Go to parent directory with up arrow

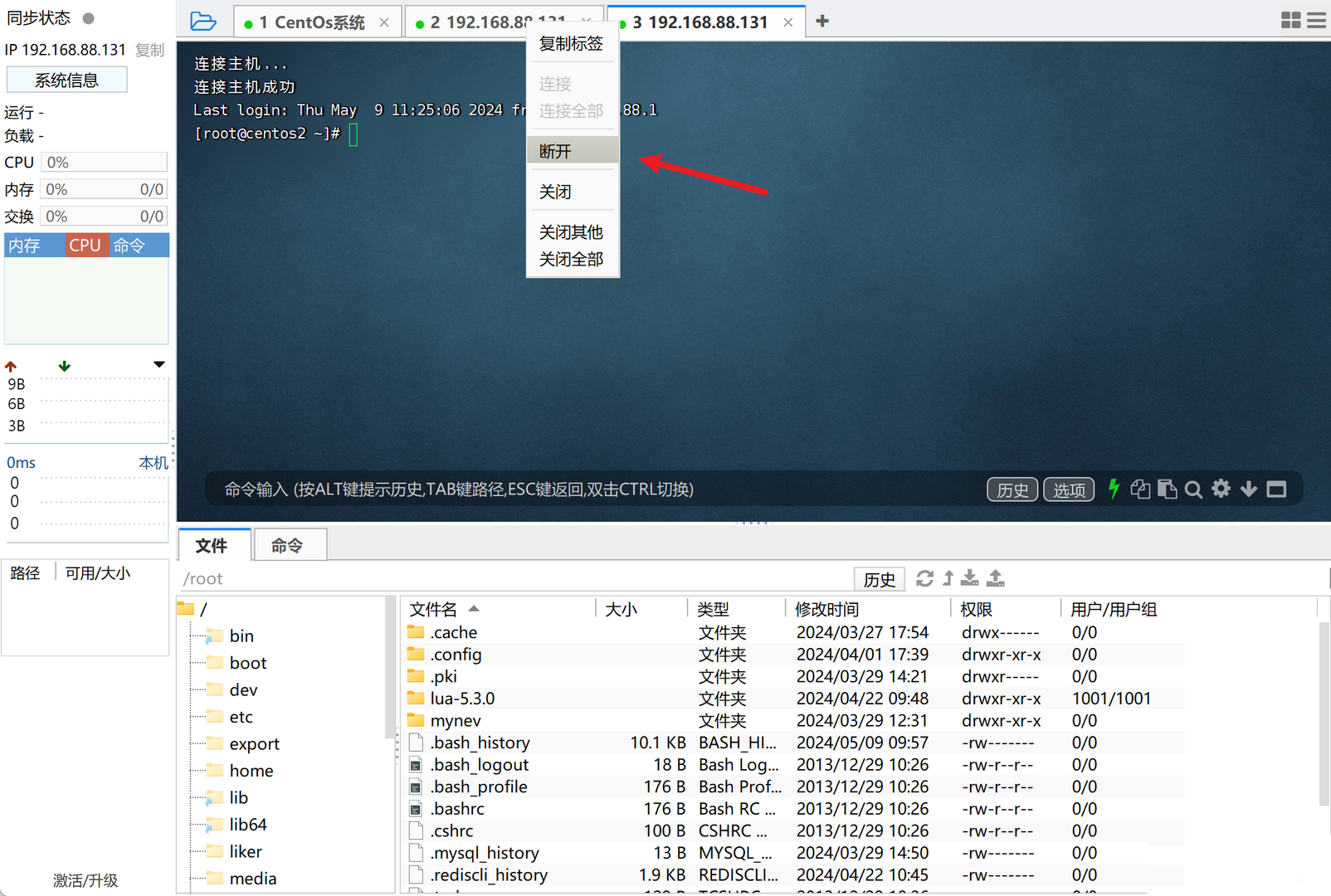click(948, 578)
